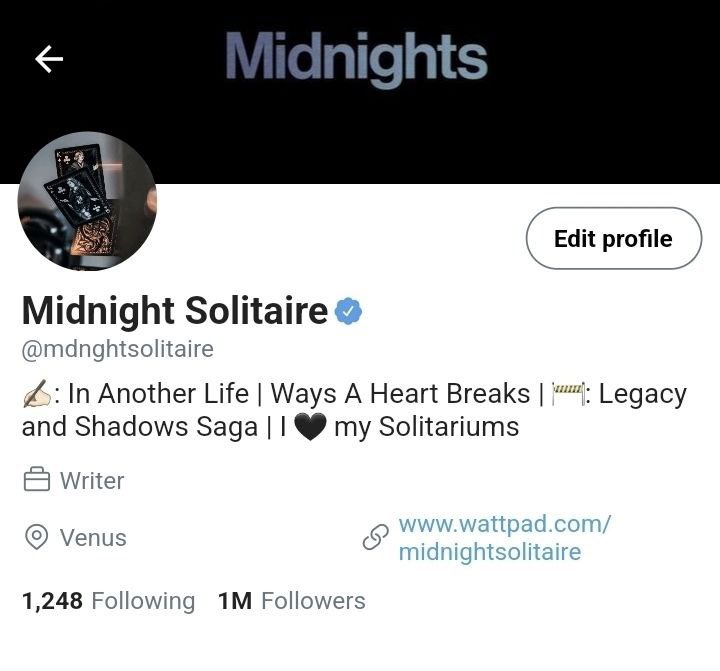Click the Edit profile button
This screenshot has width=720, height=671.
point(613,238)
